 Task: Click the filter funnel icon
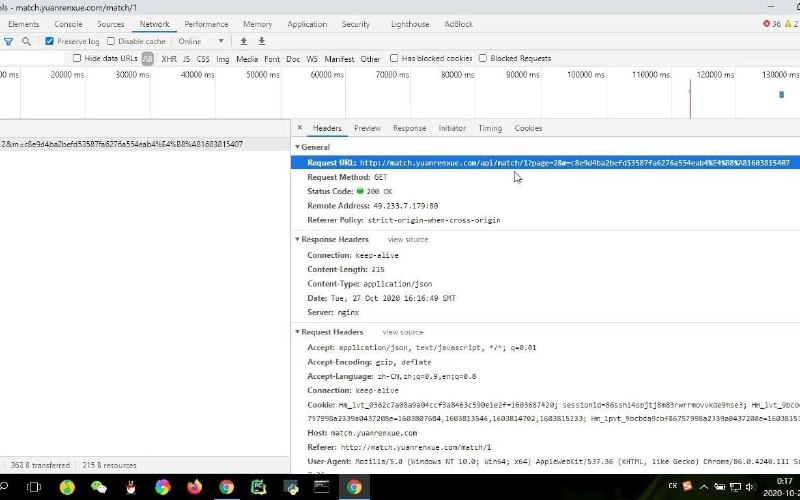point(8,41)
